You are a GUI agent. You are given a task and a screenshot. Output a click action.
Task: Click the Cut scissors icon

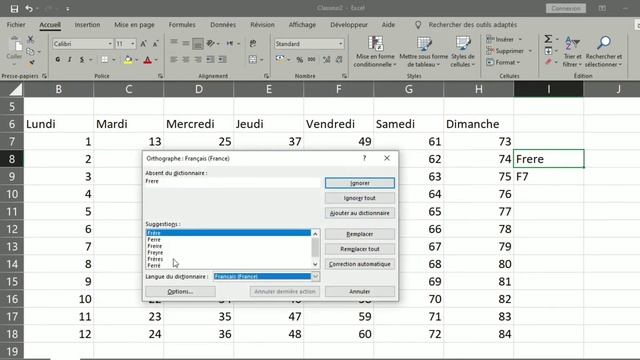30,39
